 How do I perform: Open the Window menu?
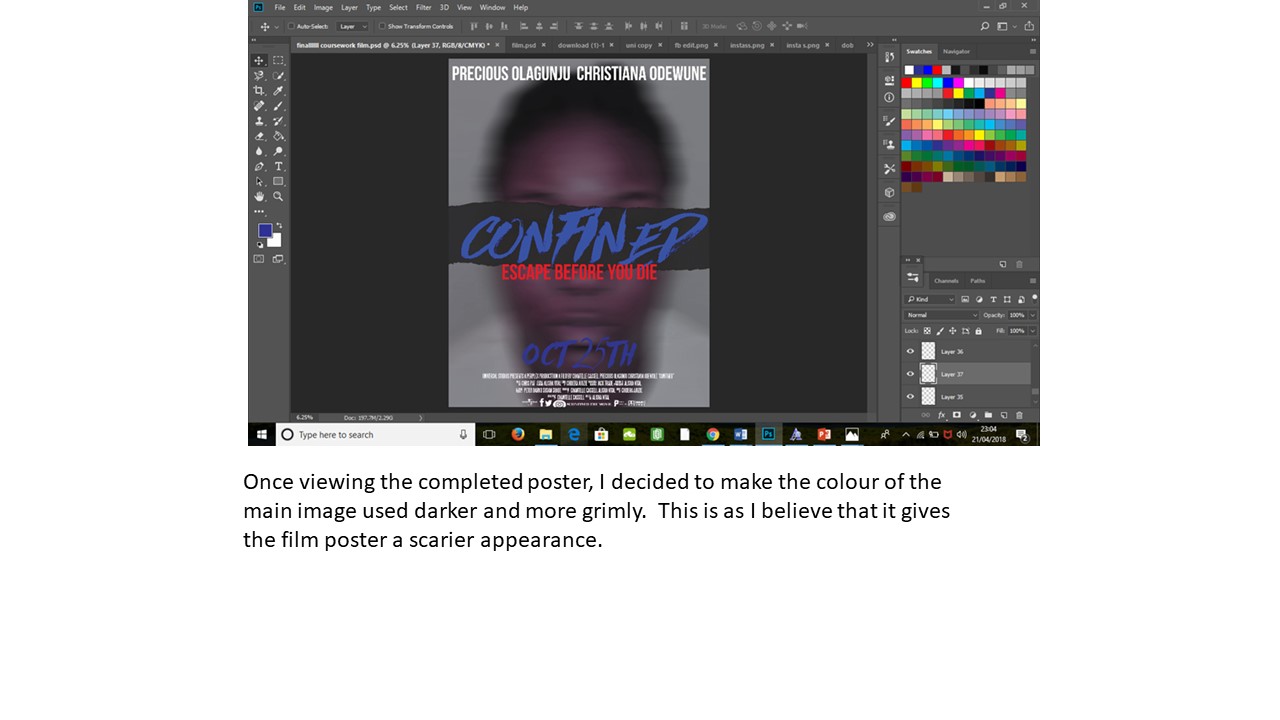[492, 7]
